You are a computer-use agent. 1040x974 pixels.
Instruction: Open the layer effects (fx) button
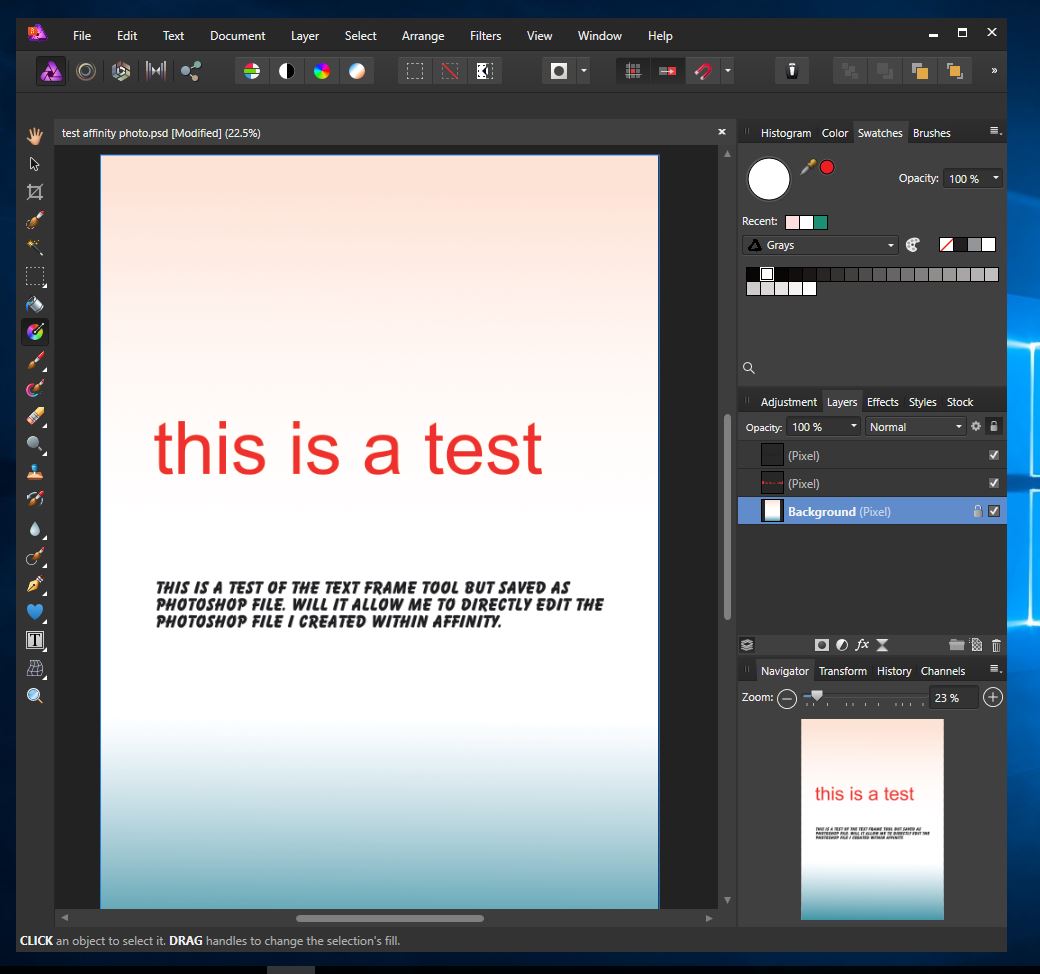coord(862,645)
